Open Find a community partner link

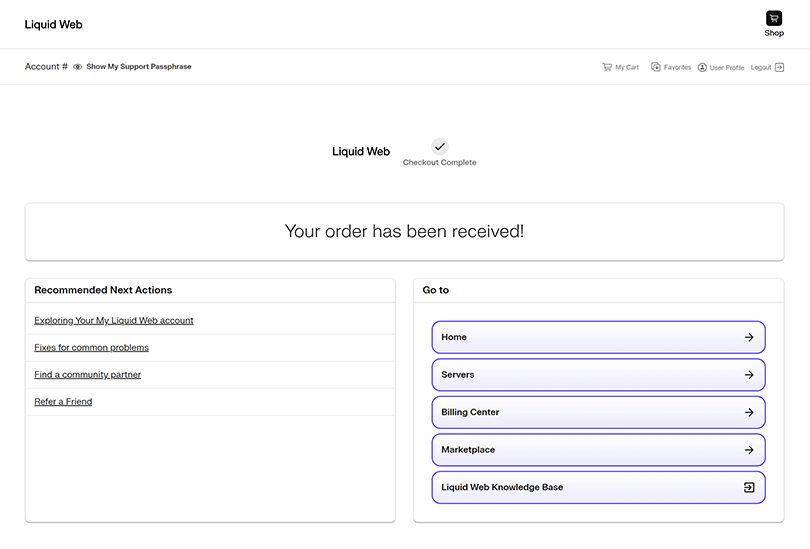[87, 374]
